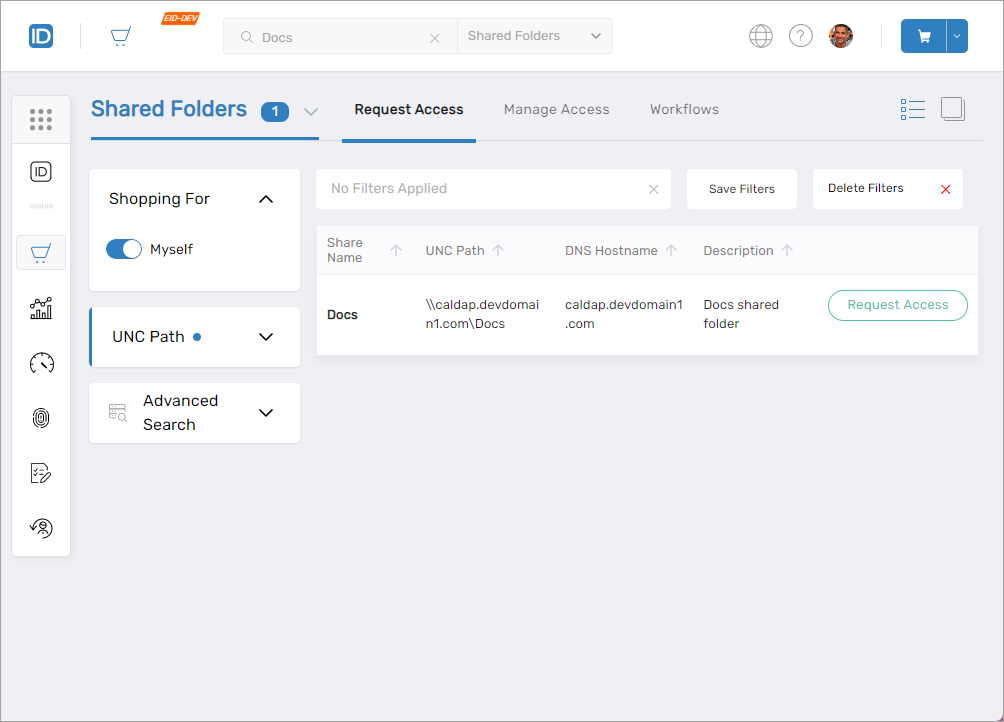Click the Save Filters button
1004x722 pixels.
[x=741, y=189]
